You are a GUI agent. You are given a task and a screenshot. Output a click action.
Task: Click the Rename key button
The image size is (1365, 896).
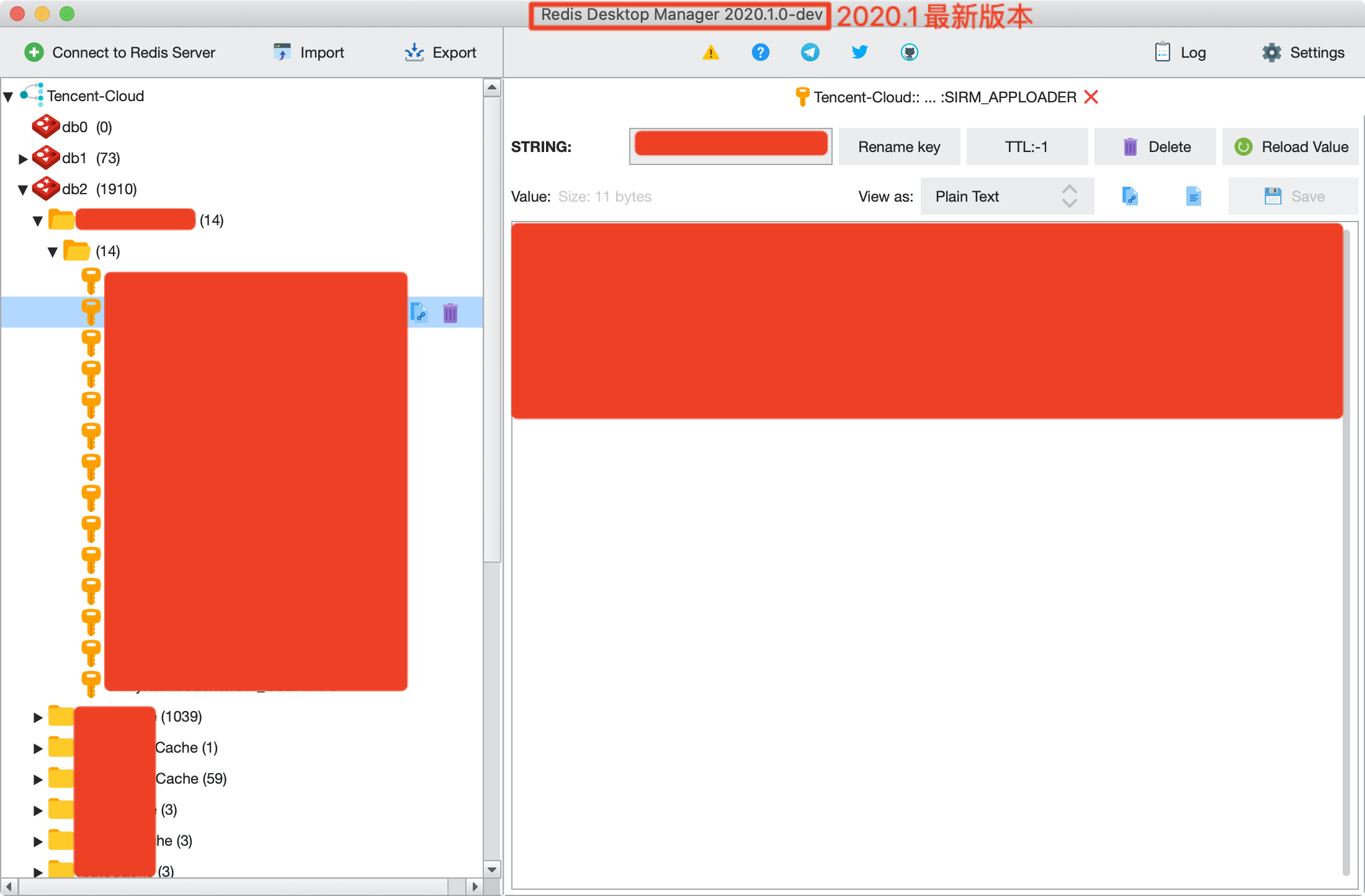(899, 146)
